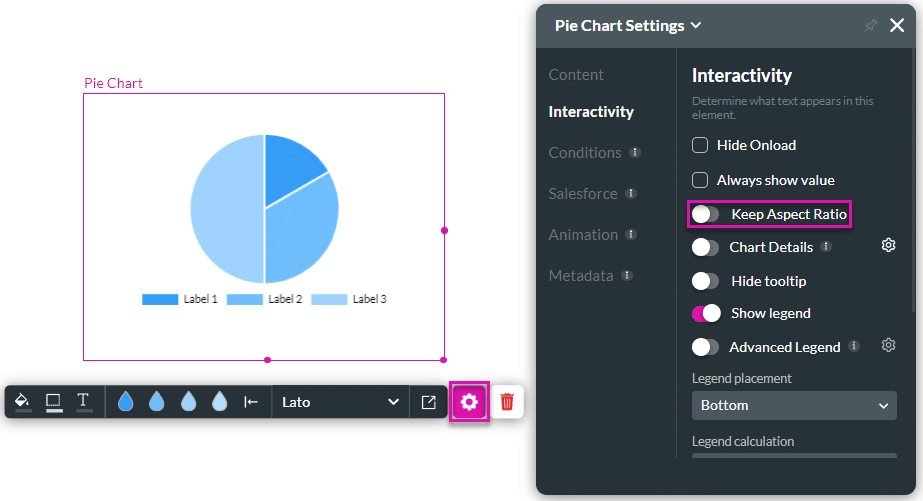Click the Label 2 legend entry
Screen dimensions: 923x501
click(264, 299)
